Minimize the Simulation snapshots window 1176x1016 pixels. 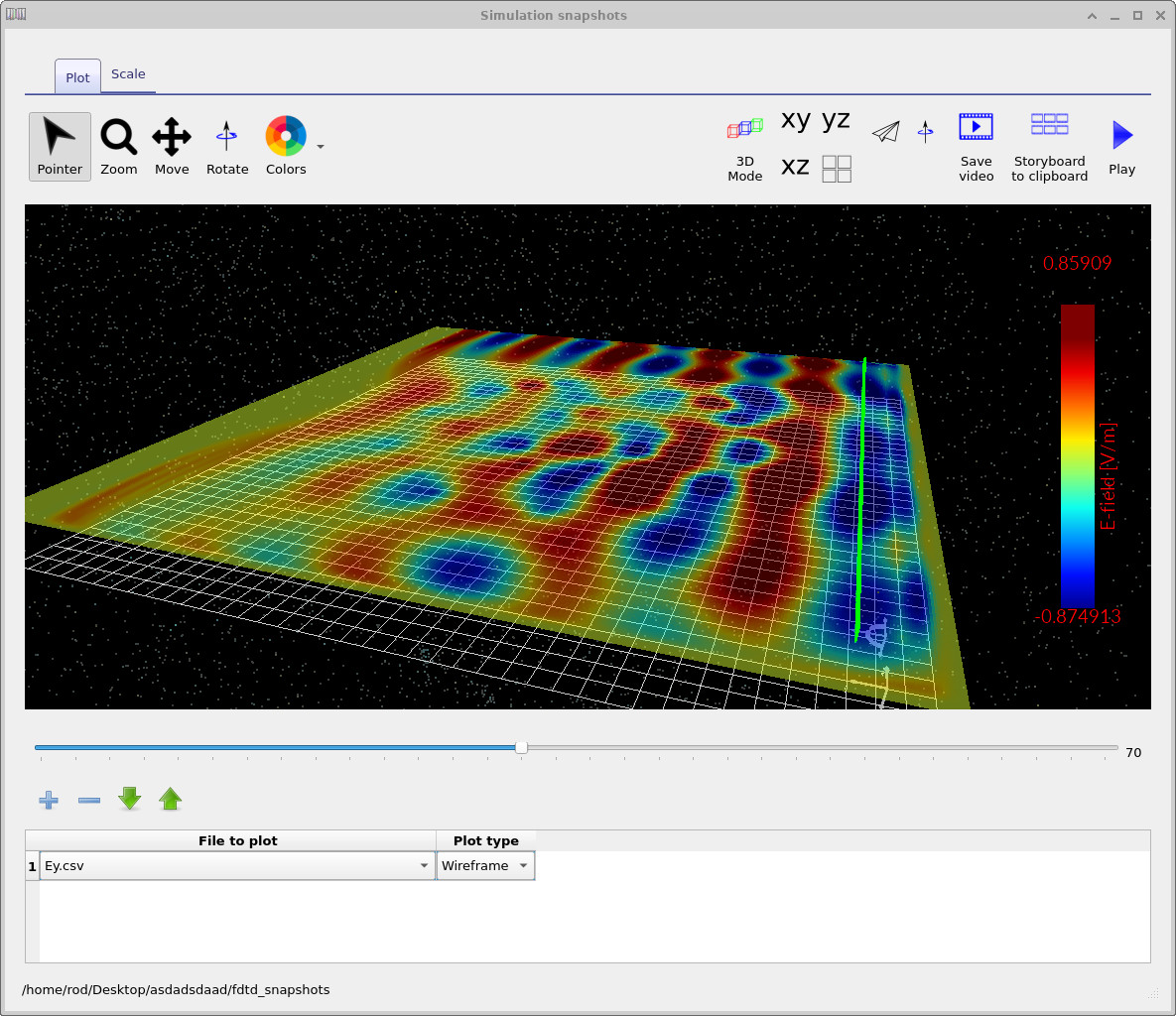pyautogui.click(x=1115, y=16)
